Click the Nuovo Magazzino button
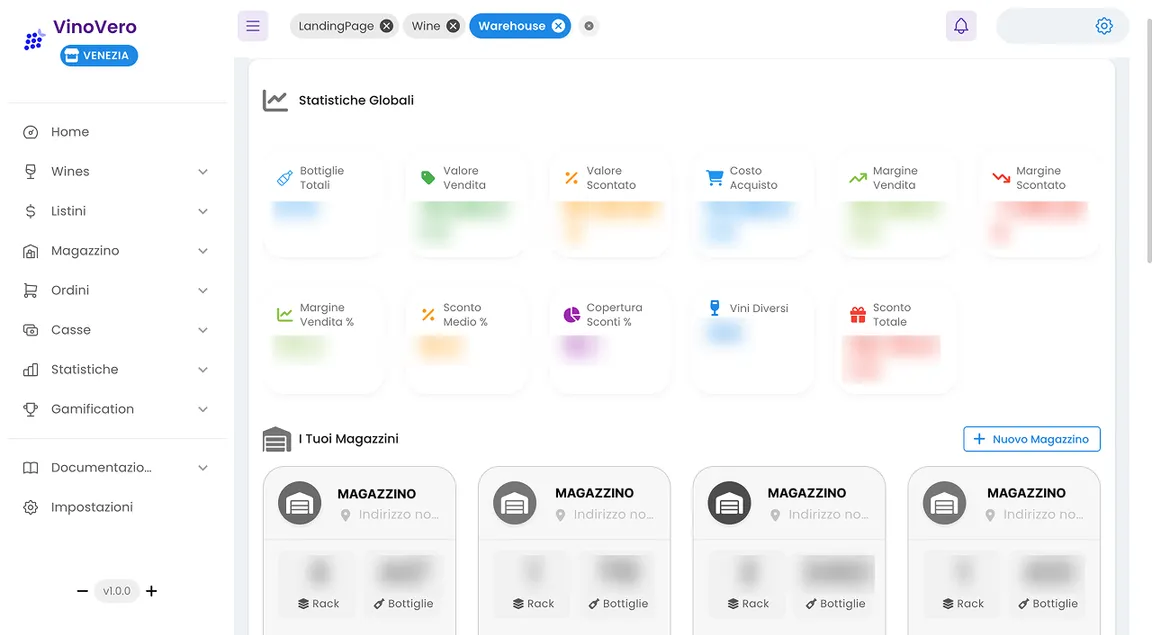The image size is (1152, 635). pos(1032,439)
